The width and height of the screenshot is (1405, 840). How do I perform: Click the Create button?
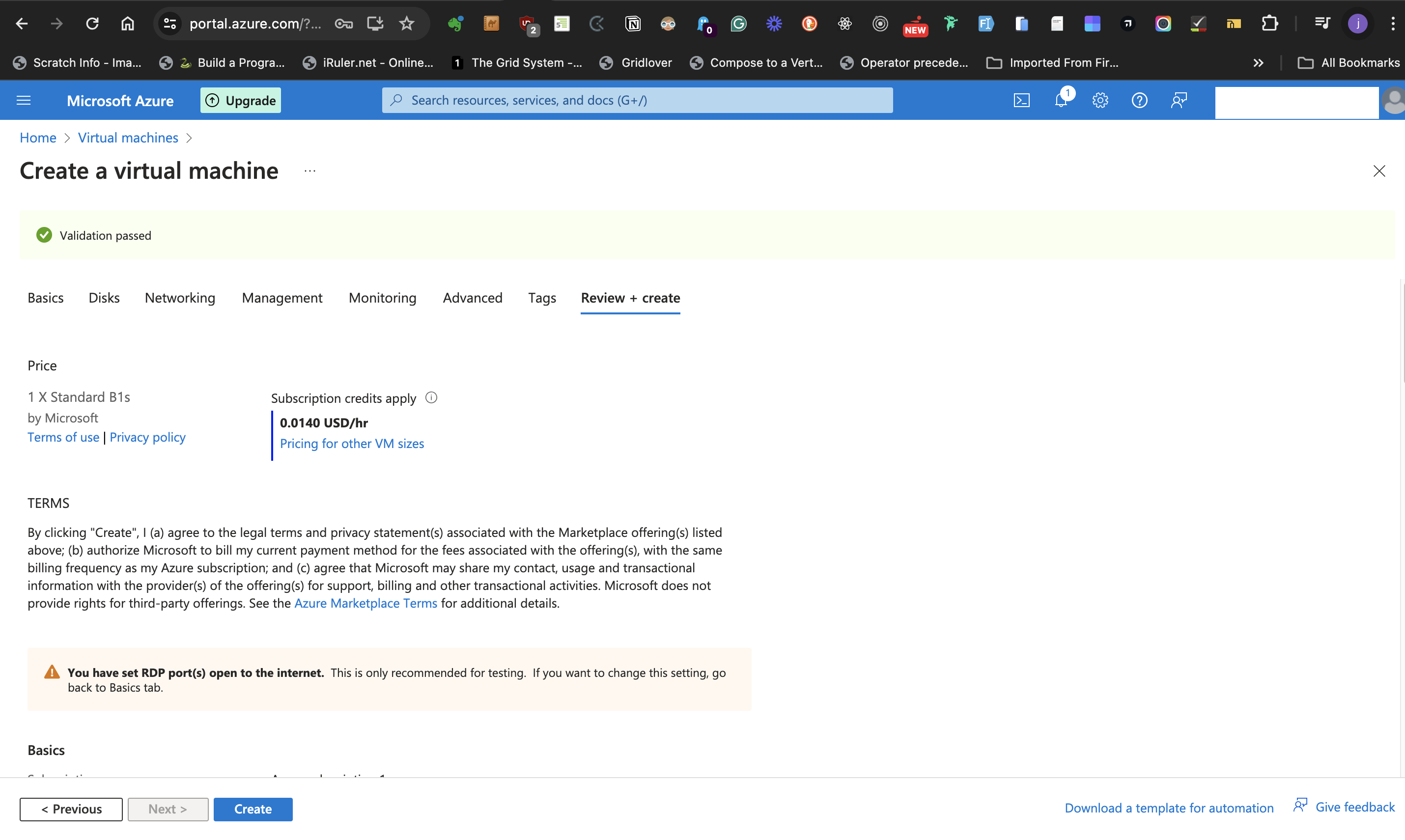tap(253, 809)
